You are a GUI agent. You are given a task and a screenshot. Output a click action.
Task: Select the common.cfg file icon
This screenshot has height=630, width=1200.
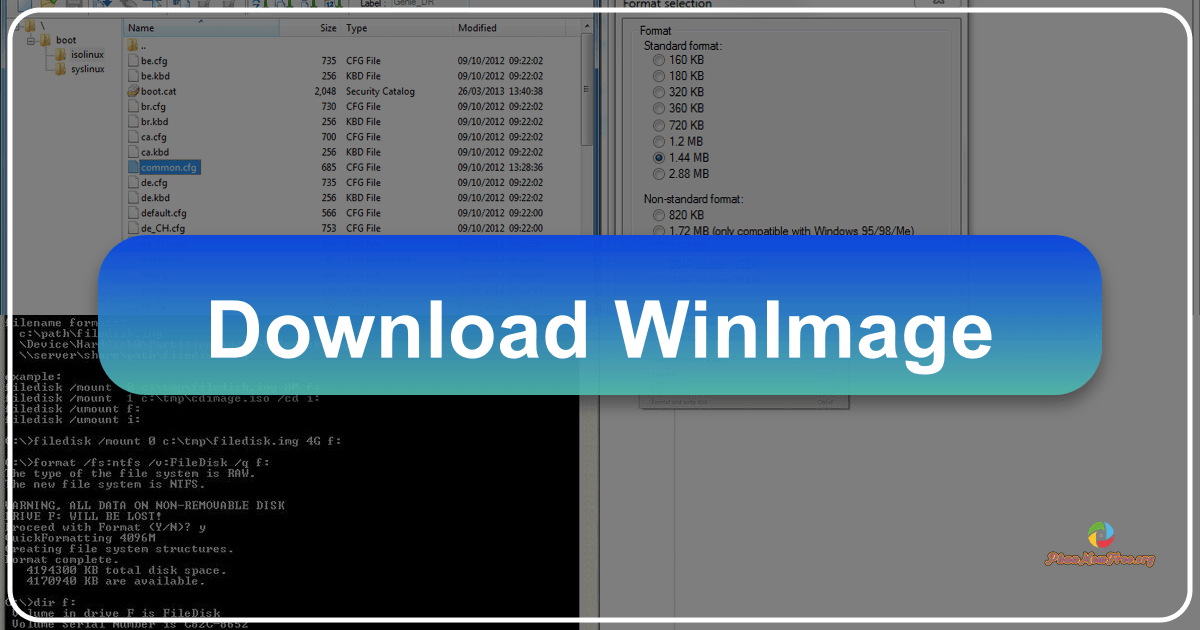(x=133, y=166)
